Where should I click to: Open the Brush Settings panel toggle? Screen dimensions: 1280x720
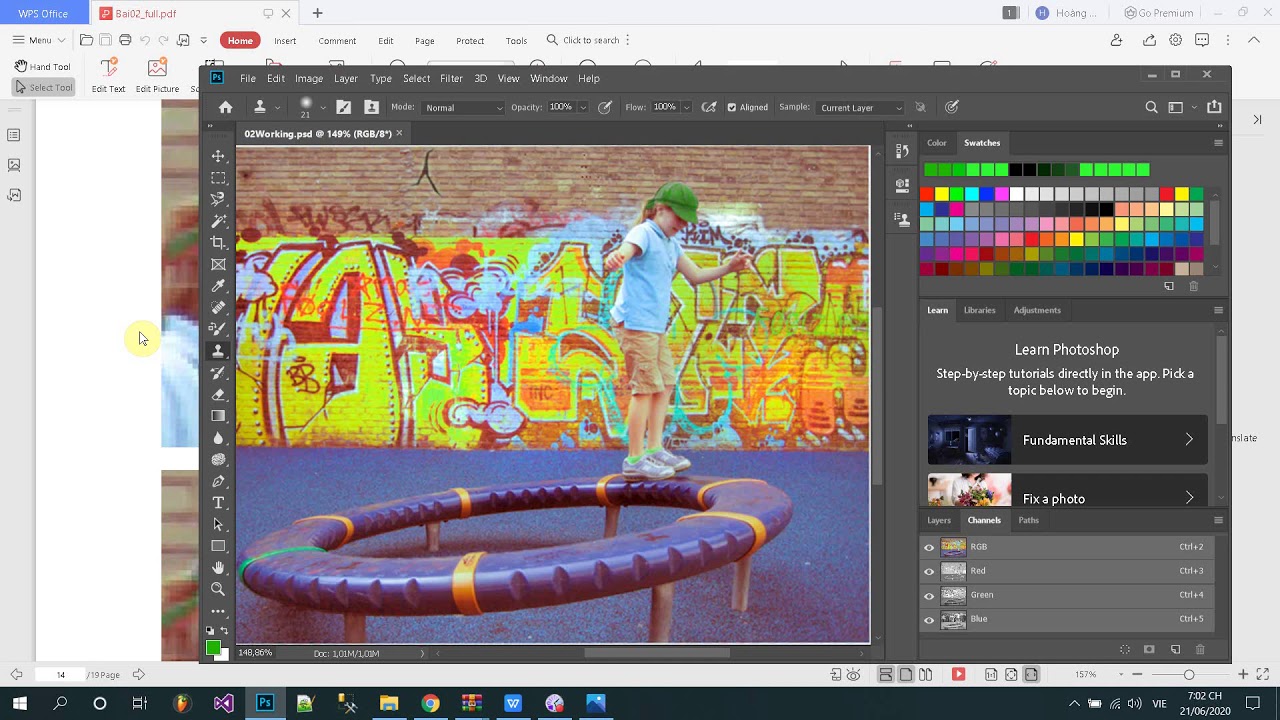(344, 107)
